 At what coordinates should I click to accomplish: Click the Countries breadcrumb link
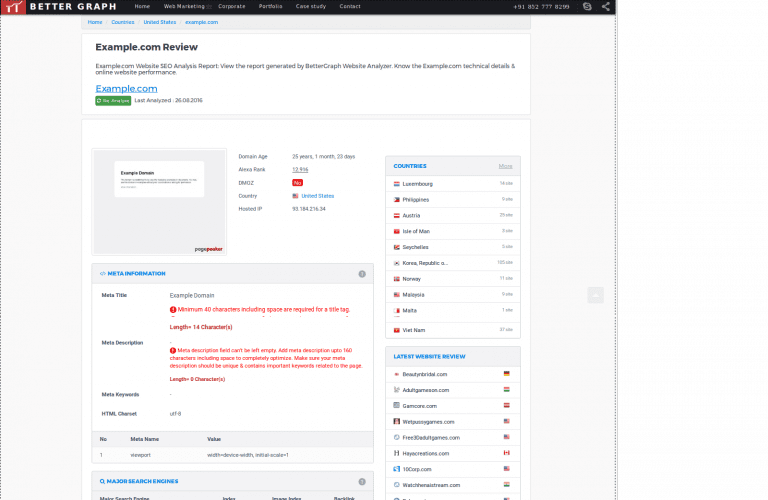click(123, 21)
